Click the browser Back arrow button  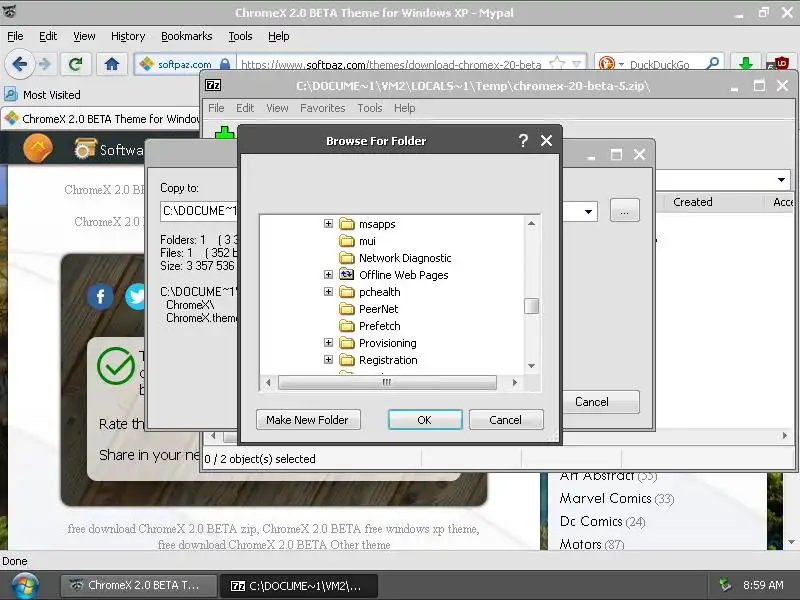pos(19,64)
